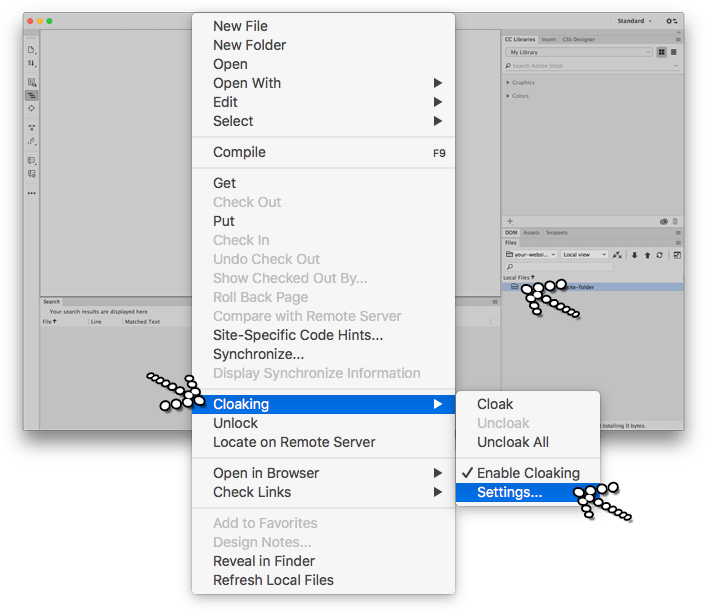
Task: Expand the Select submenu
Action: click(323, 121)
